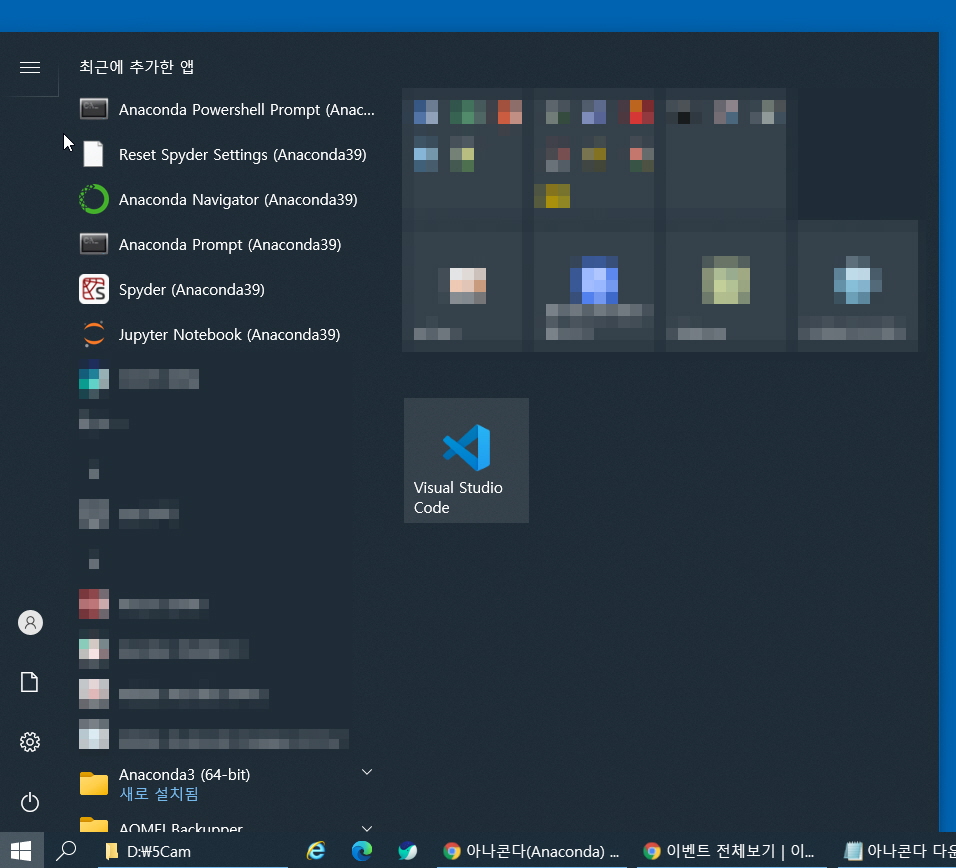Click the Anaconda3 (64-bit) folder icon
Screen dimensions: 956x868
(x=94, y=783)
